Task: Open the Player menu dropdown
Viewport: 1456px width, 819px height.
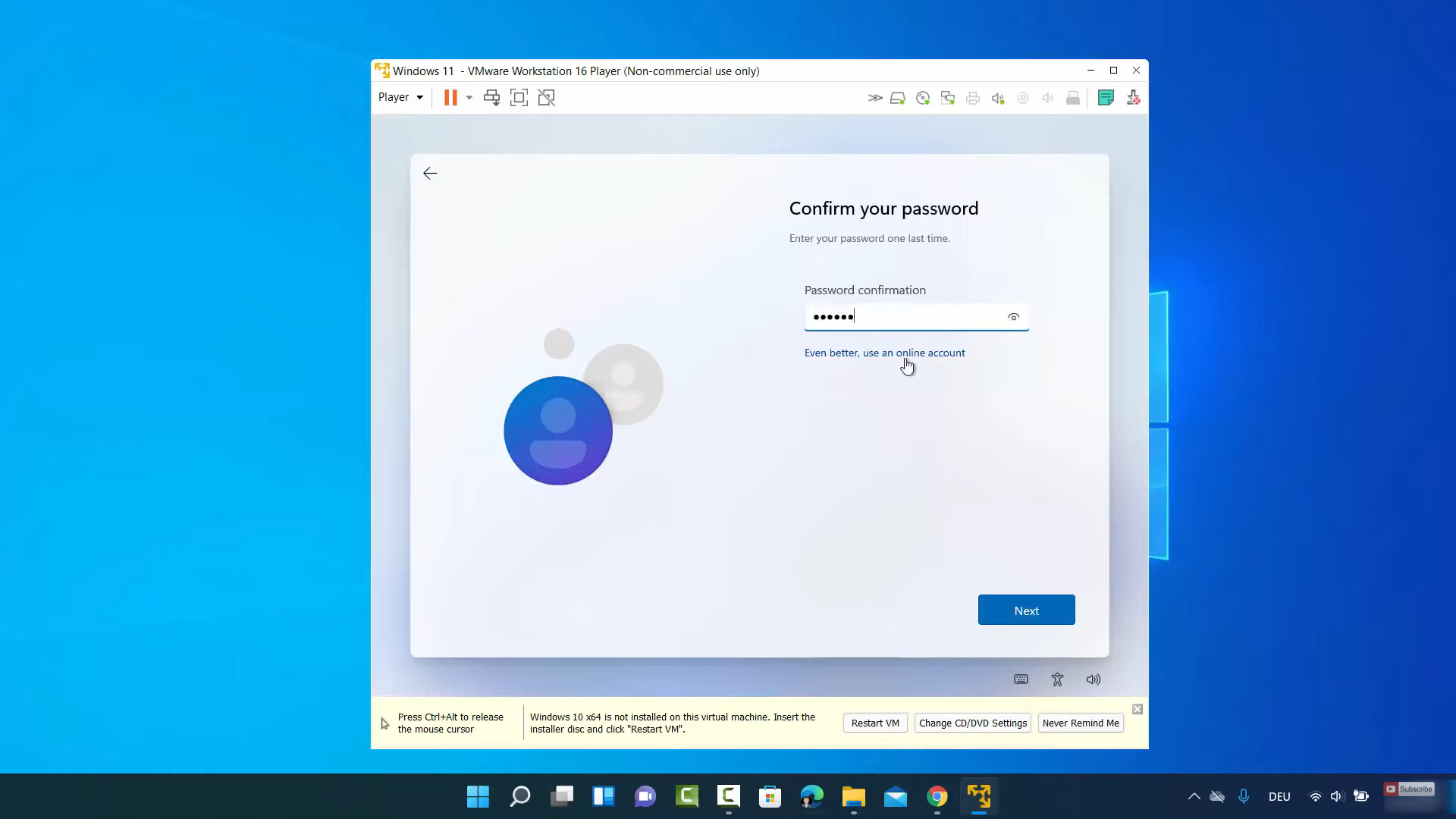Action: tap(400, 97)
